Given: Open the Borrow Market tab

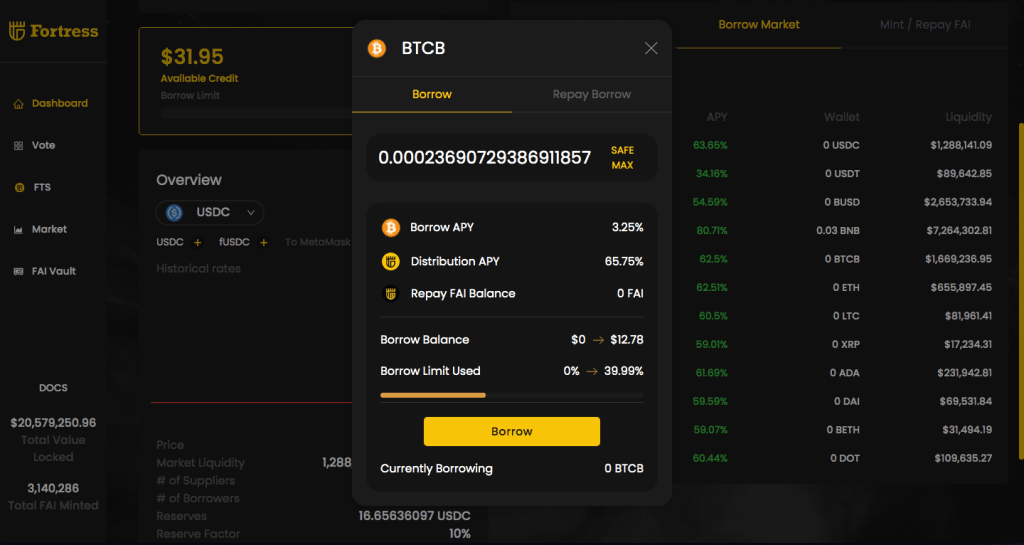Looking at the screenshot, I should 759,25.
